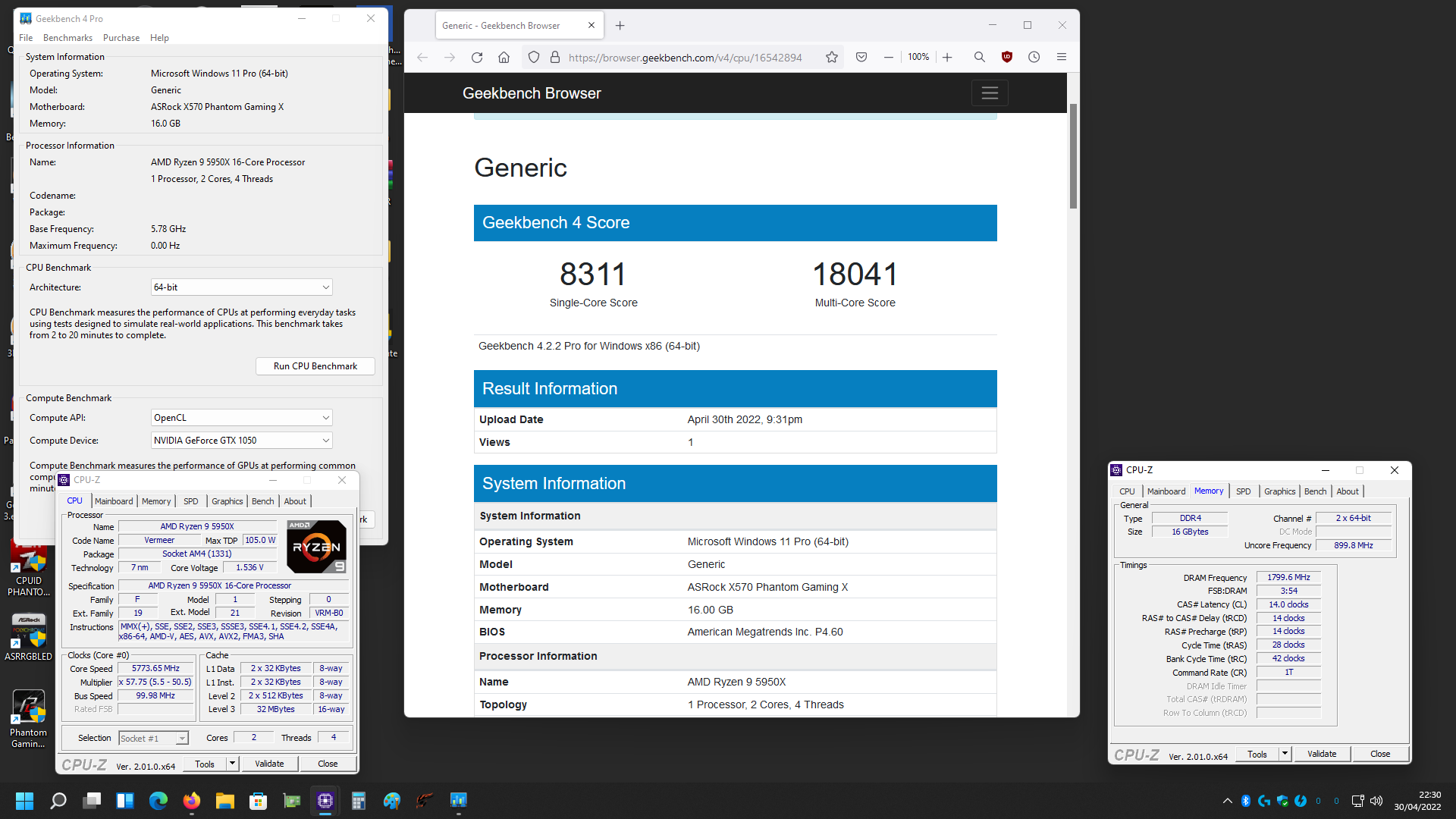Screen dimensions: 1456x819
Task: Show hidden tray icons chevron
Action: coord(1228,801)
